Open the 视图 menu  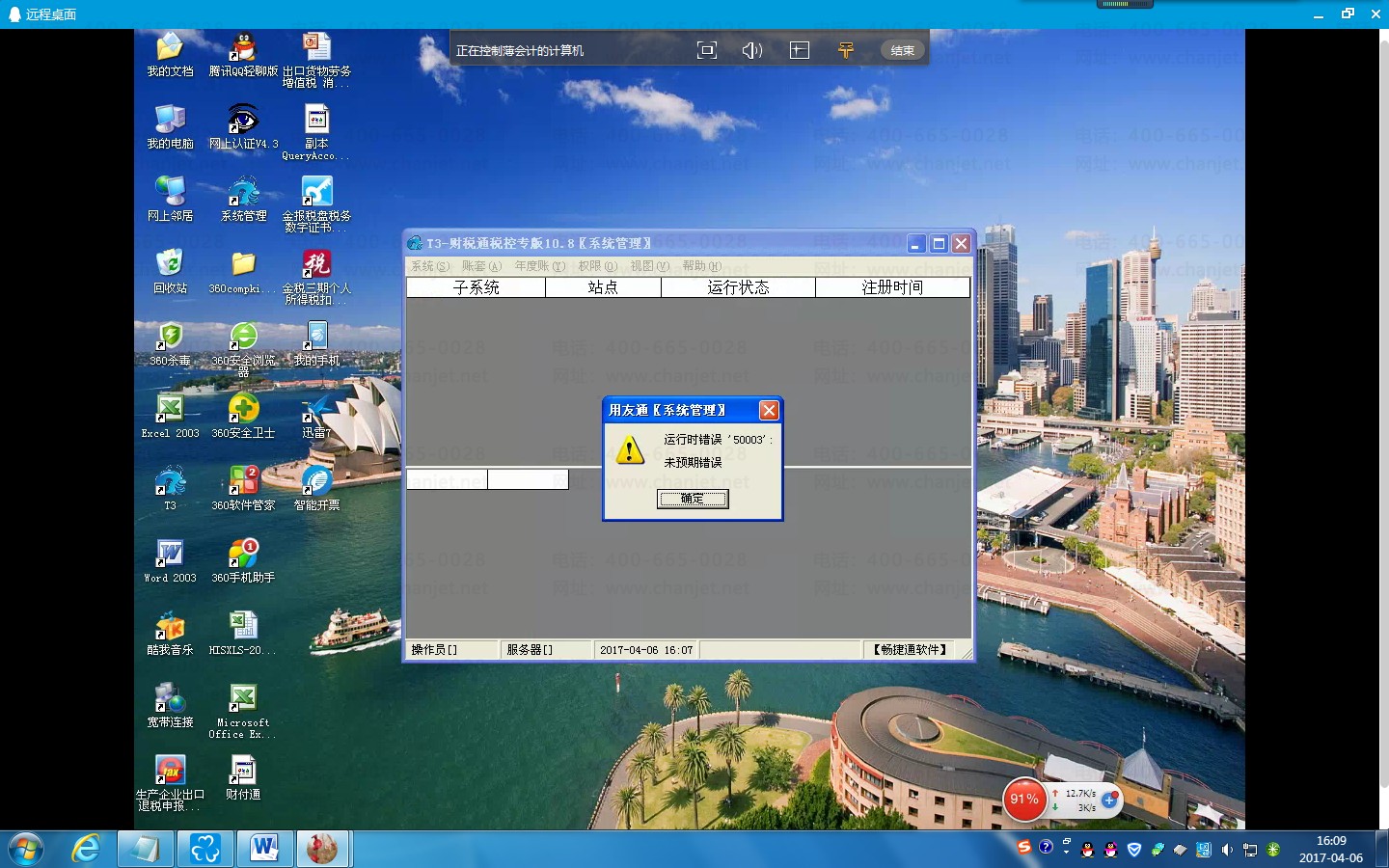point(649,266)
